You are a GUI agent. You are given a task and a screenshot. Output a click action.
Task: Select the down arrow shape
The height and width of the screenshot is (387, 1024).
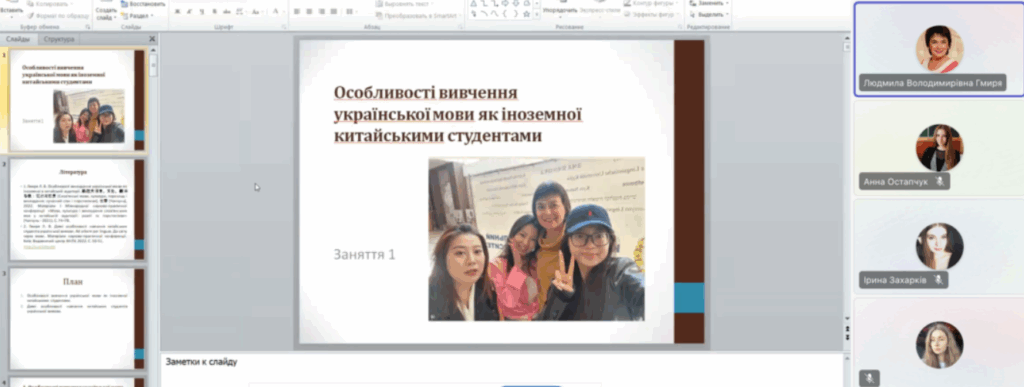[x=516, y=3]
